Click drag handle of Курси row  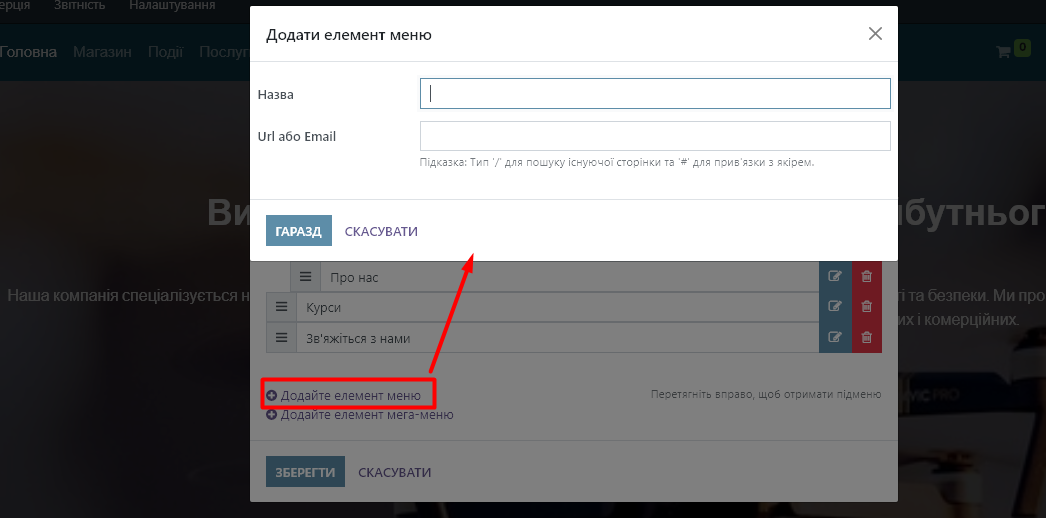pyautogui.click(x=281, y=307)
